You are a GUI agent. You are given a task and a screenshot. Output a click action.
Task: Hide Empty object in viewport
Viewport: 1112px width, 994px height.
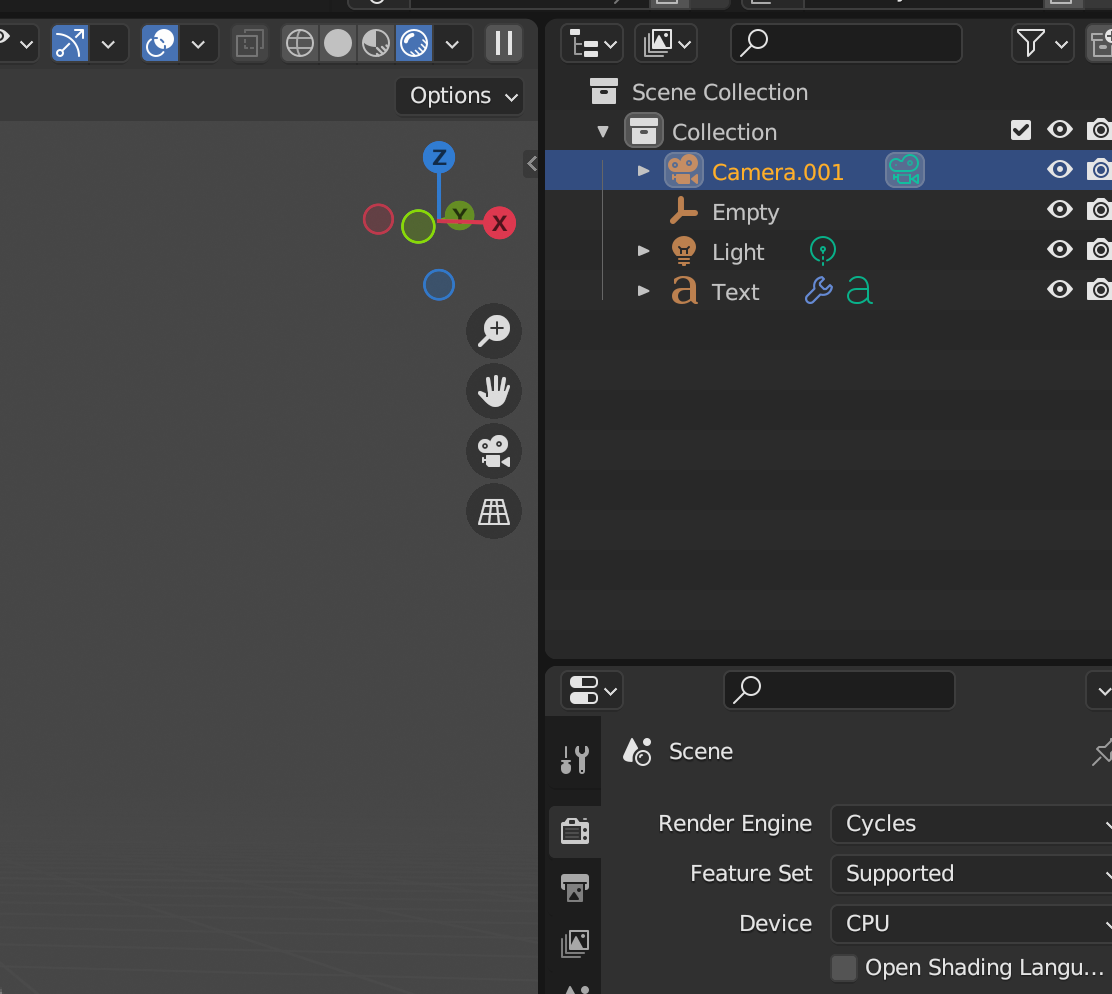[1060, 210]
